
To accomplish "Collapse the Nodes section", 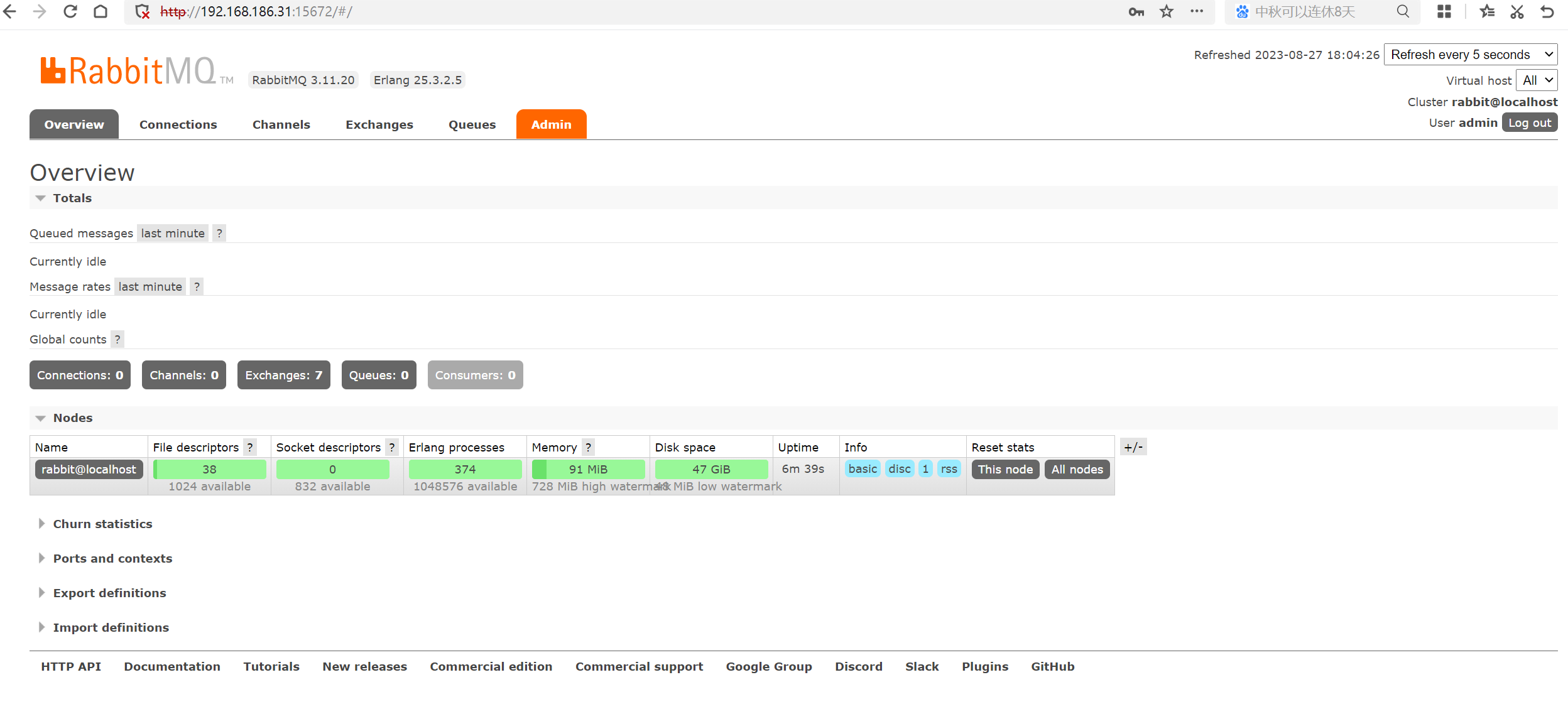I will click(72, 418).
